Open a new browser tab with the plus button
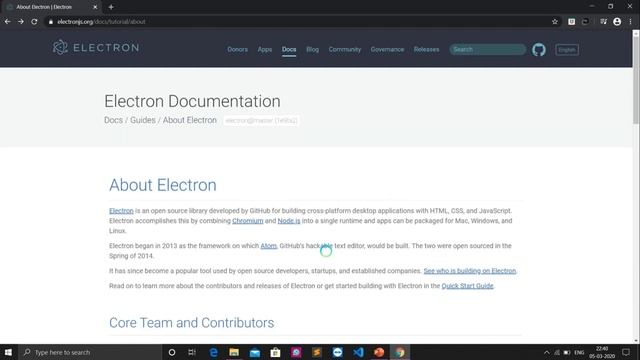 pyautogui.click(x=111, y=7)
